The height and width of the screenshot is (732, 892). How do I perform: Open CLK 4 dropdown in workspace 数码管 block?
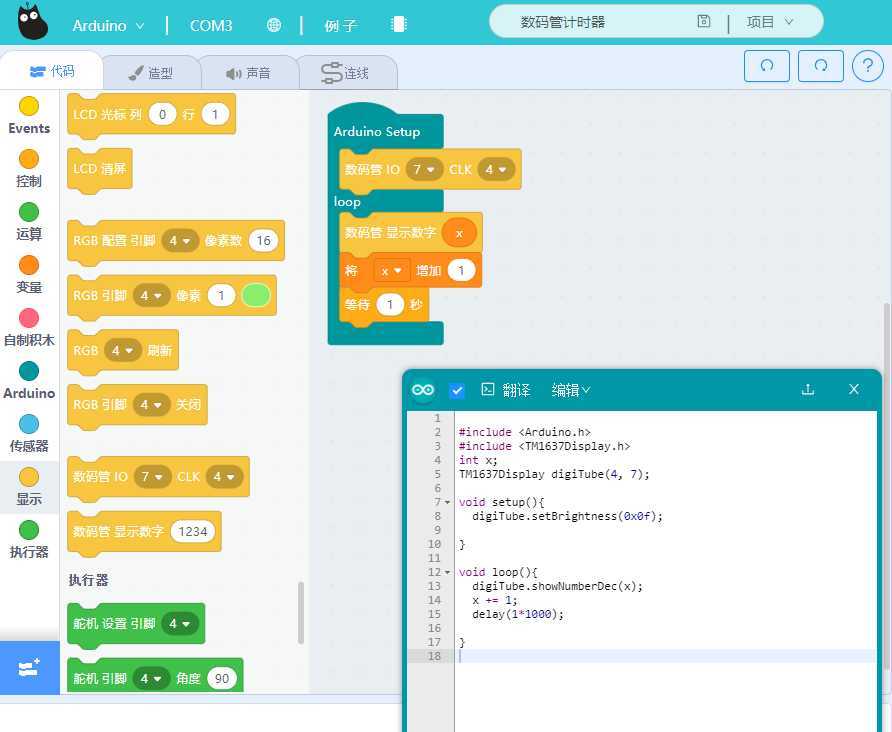tap(496, 169)
